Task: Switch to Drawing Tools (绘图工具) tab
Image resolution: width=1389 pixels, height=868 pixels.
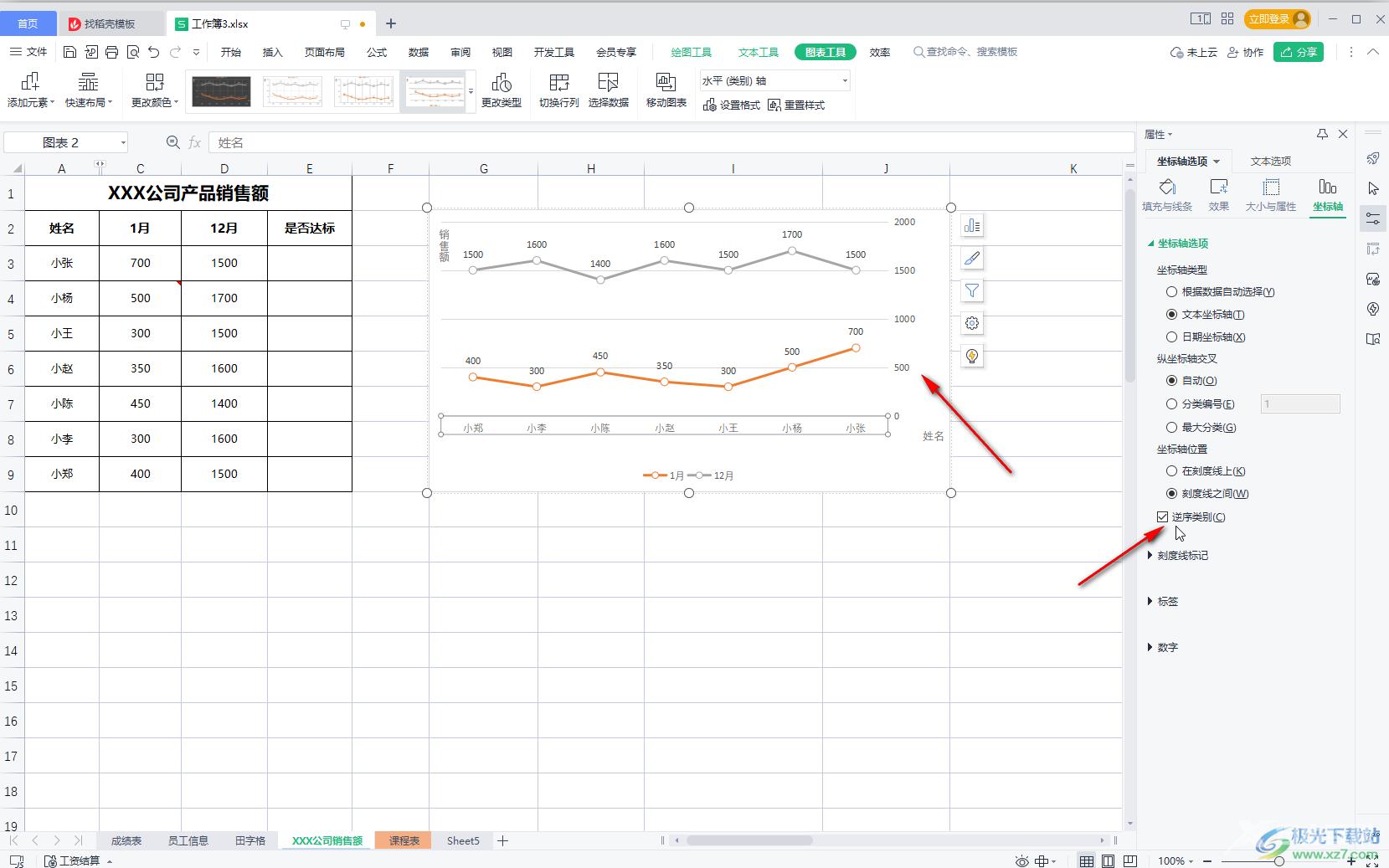Action: coord(692,52)
